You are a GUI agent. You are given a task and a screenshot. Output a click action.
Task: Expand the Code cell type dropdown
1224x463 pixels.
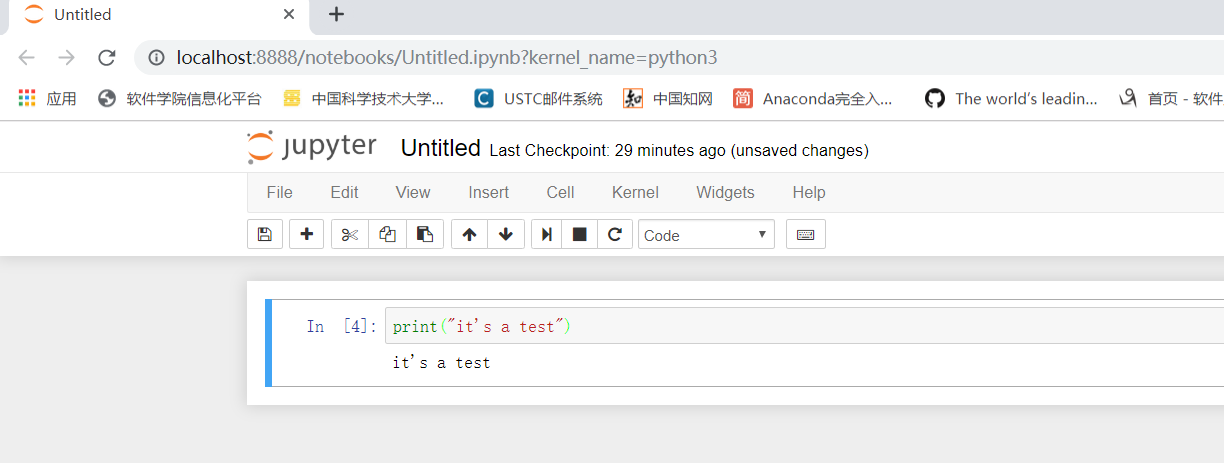(x=706, y=235)
